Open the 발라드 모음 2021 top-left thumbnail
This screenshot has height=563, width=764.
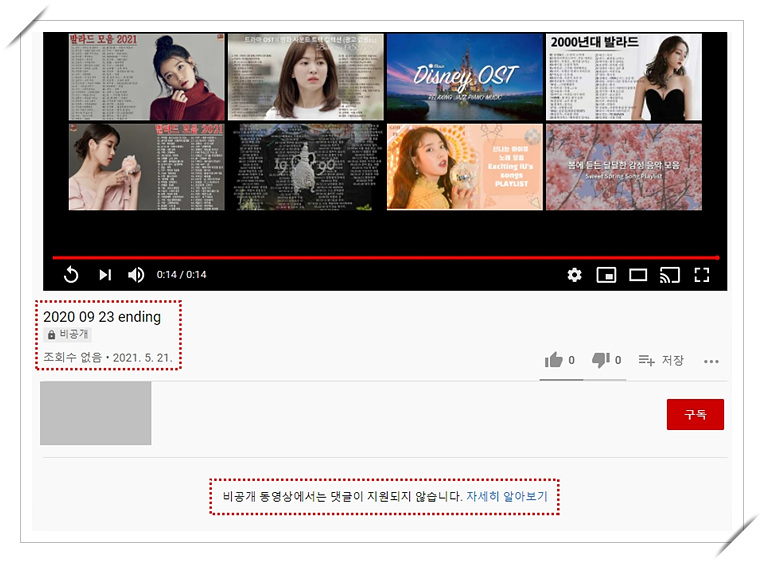(x=147, y=77)
